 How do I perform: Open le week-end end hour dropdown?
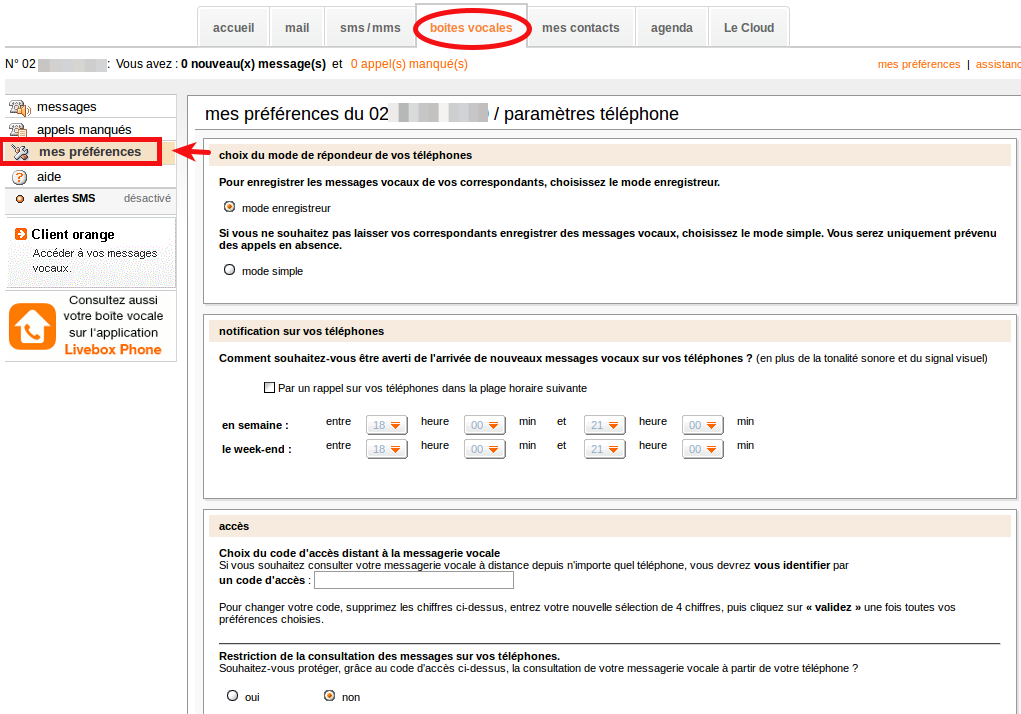tap(604, 449)
